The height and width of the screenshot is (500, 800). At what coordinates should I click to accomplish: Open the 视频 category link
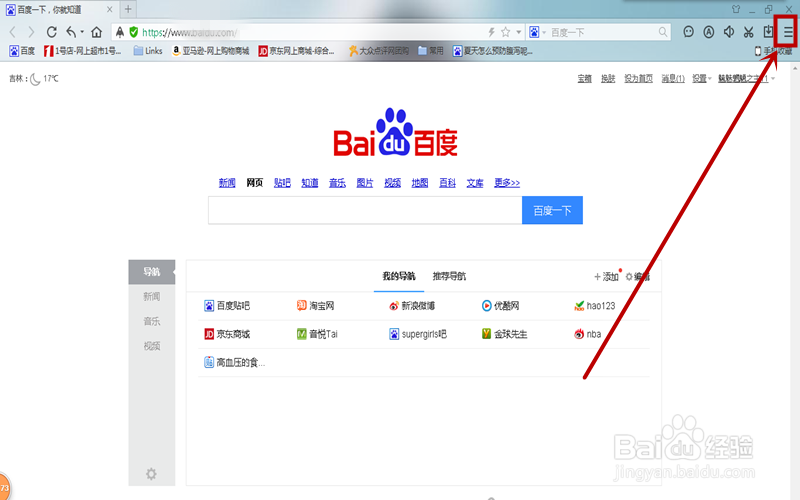(392, 183)
